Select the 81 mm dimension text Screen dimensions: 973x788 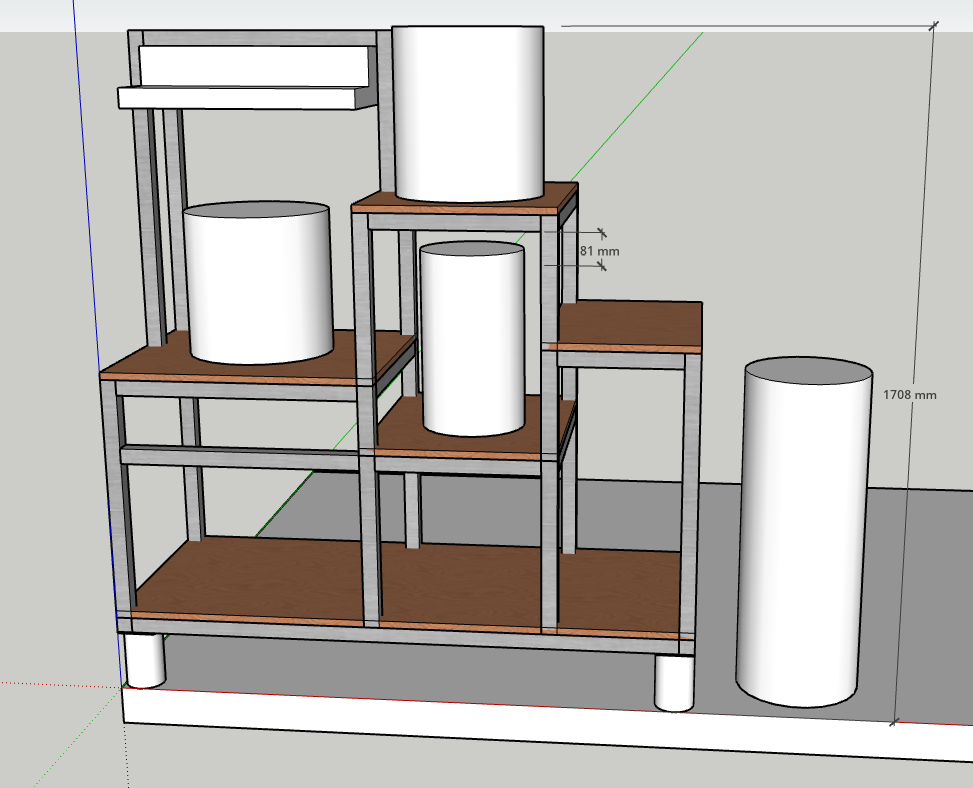[599, 251]
